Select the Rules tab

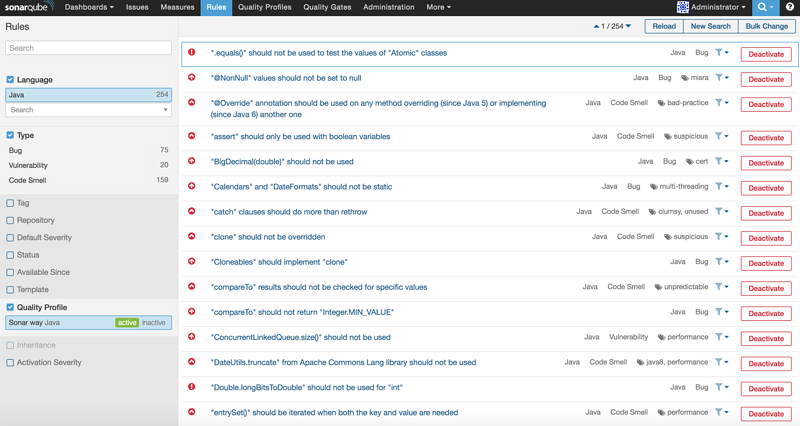(x=216, y=7)
